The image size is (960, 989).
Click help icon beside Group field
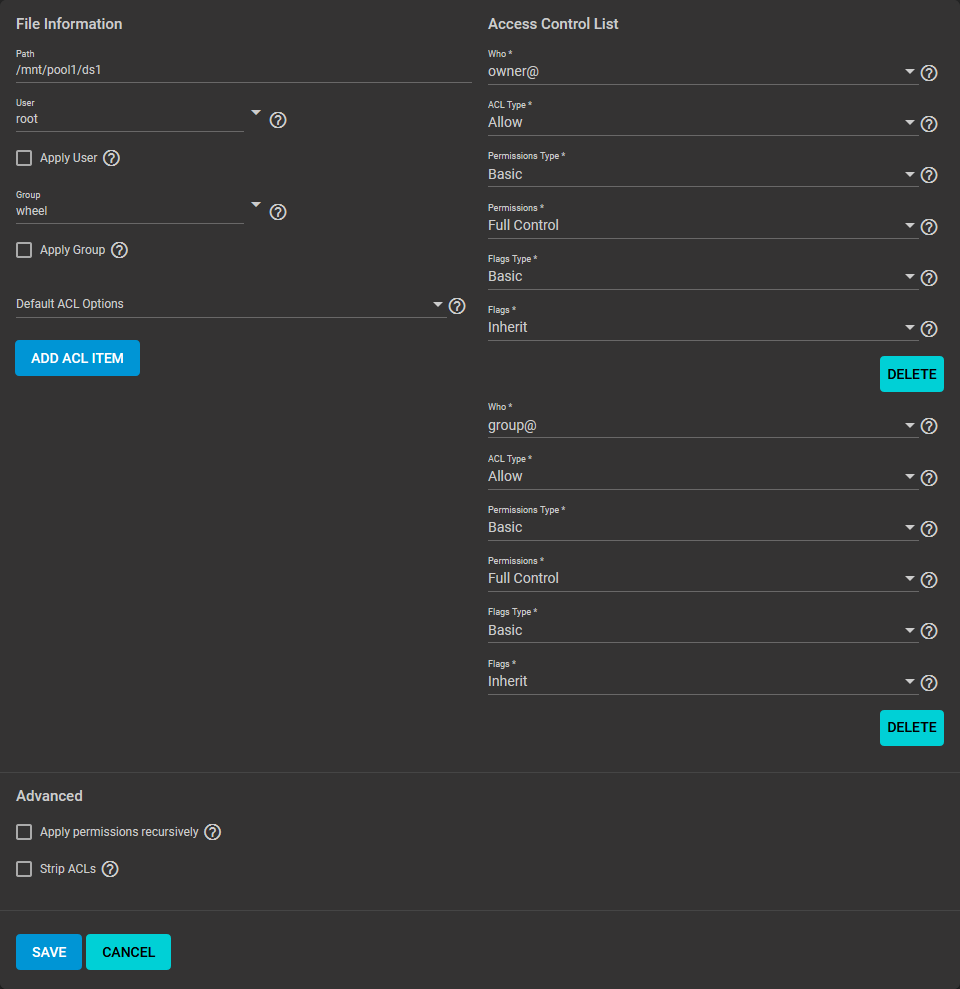278,212
